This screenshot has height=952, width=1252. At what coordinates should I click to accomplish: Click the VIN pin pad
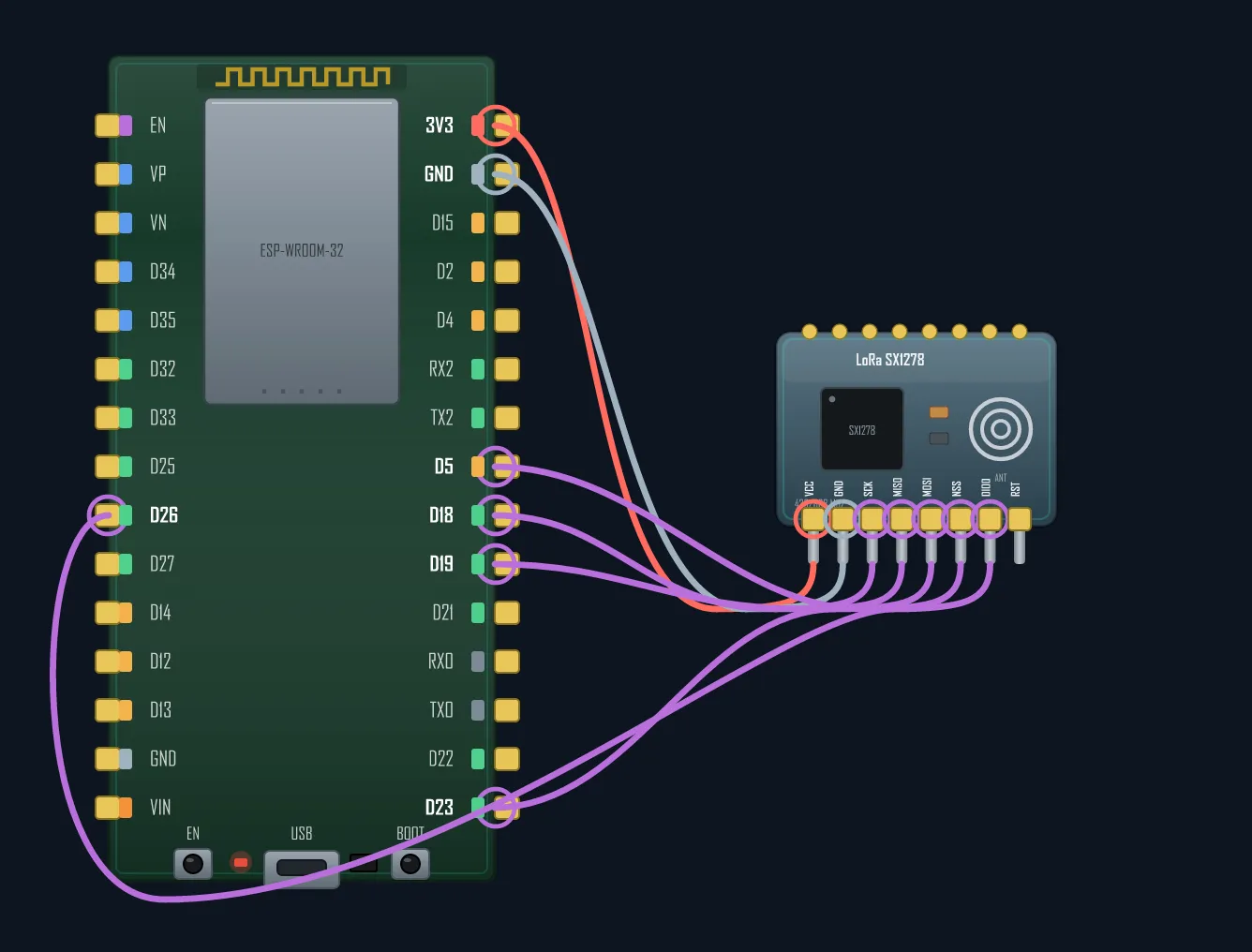tap(108, 808)
